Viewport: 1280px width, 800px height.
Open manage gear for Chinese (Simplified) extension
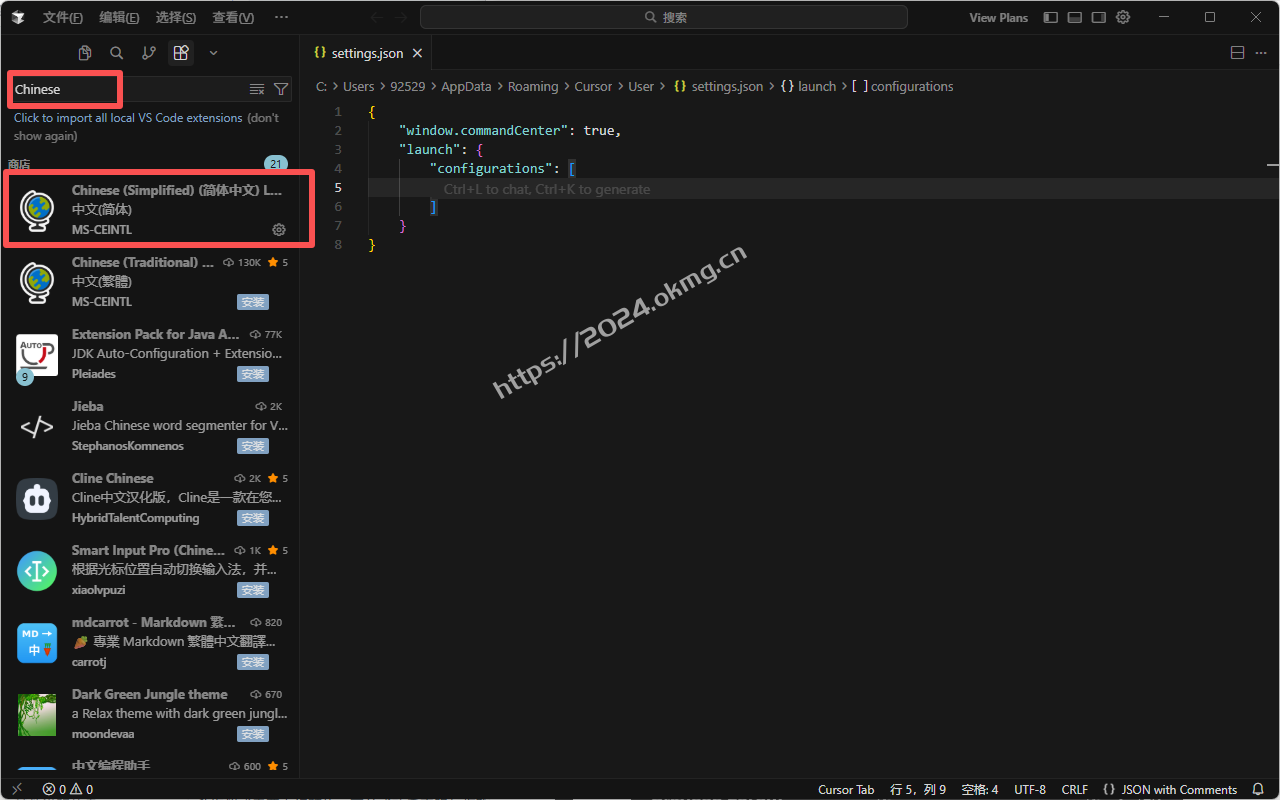click(x=279, y=230)
